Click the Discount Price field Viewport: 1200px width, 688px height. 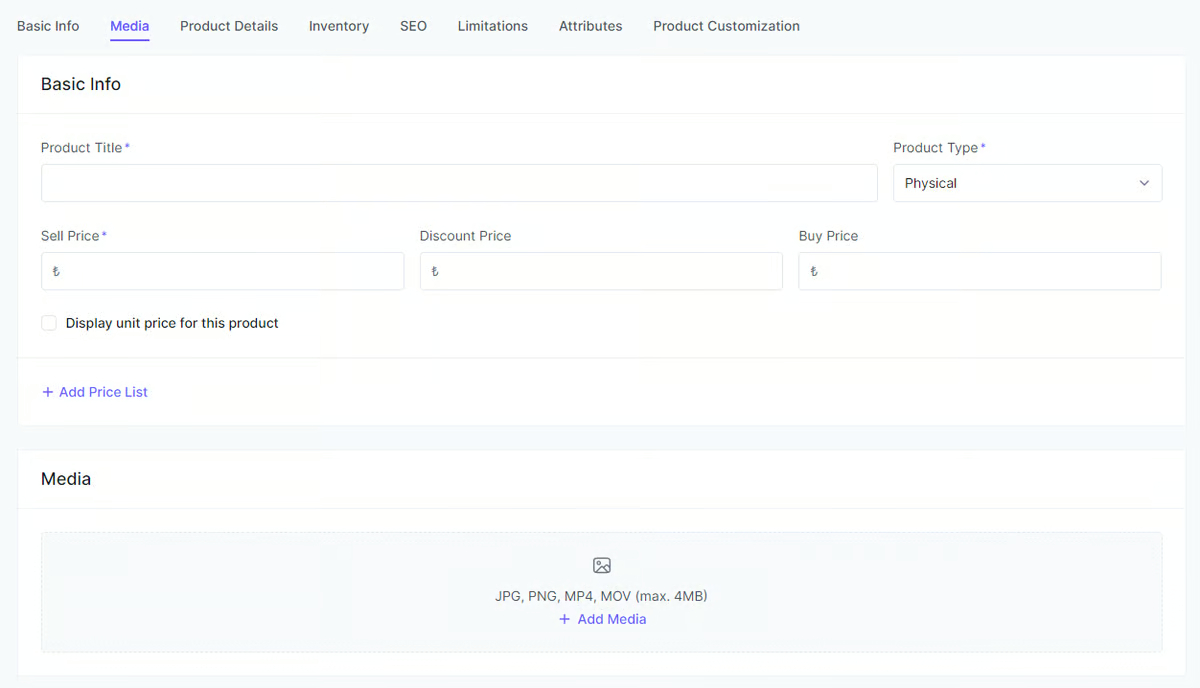point(601,271)
